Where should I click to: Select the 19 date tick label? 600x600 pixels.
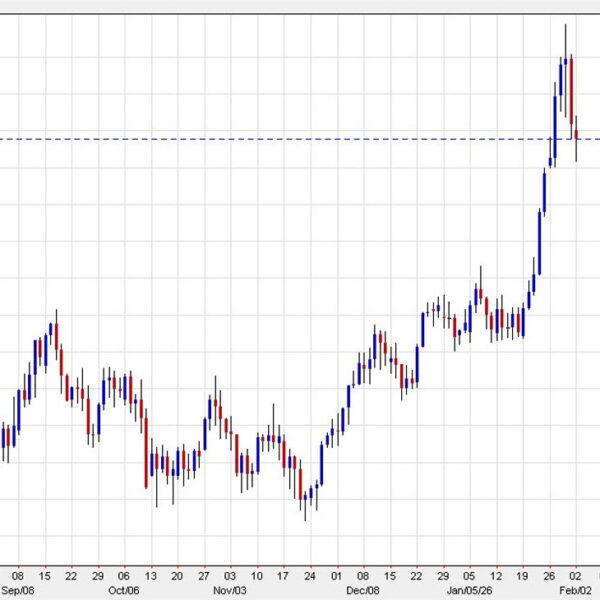[522, 576]
